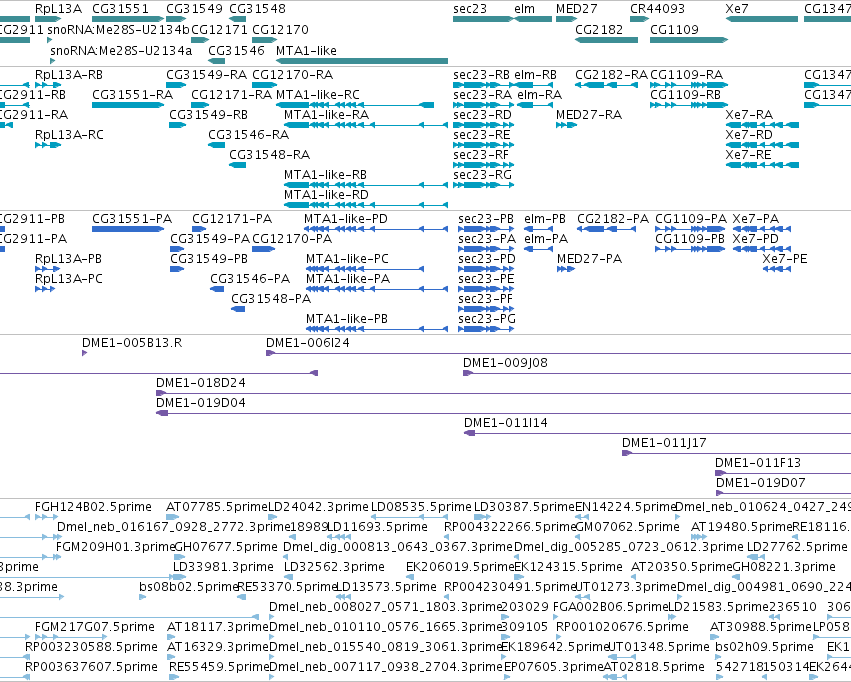Screen dimensions: 851x682
Task: Click protein CG12171-PA label
Action: (x=232, y=219)
